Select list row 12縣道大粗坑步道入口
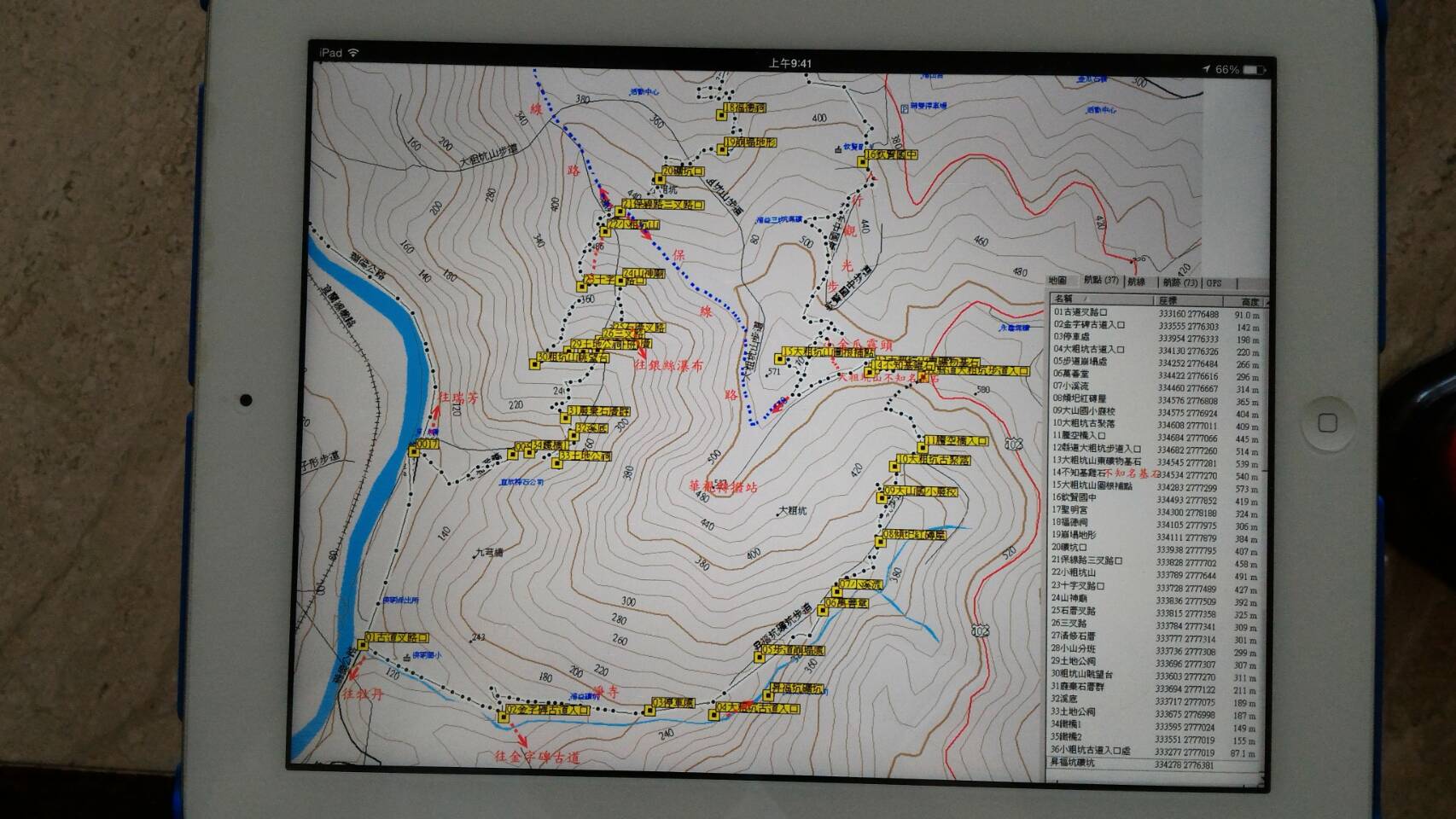Screen dimensions: 1456x819 coord(1156,450)
